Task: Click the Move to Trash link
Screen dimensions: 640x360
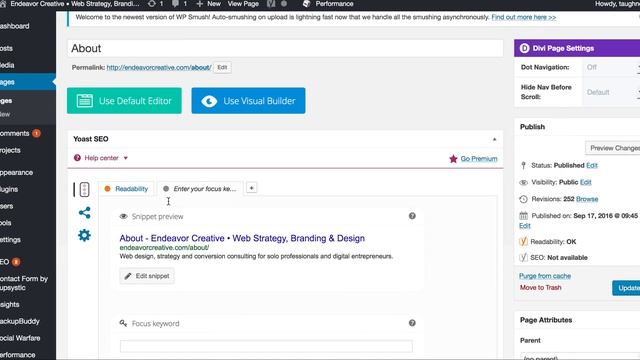Action: [x=540, y=287]
